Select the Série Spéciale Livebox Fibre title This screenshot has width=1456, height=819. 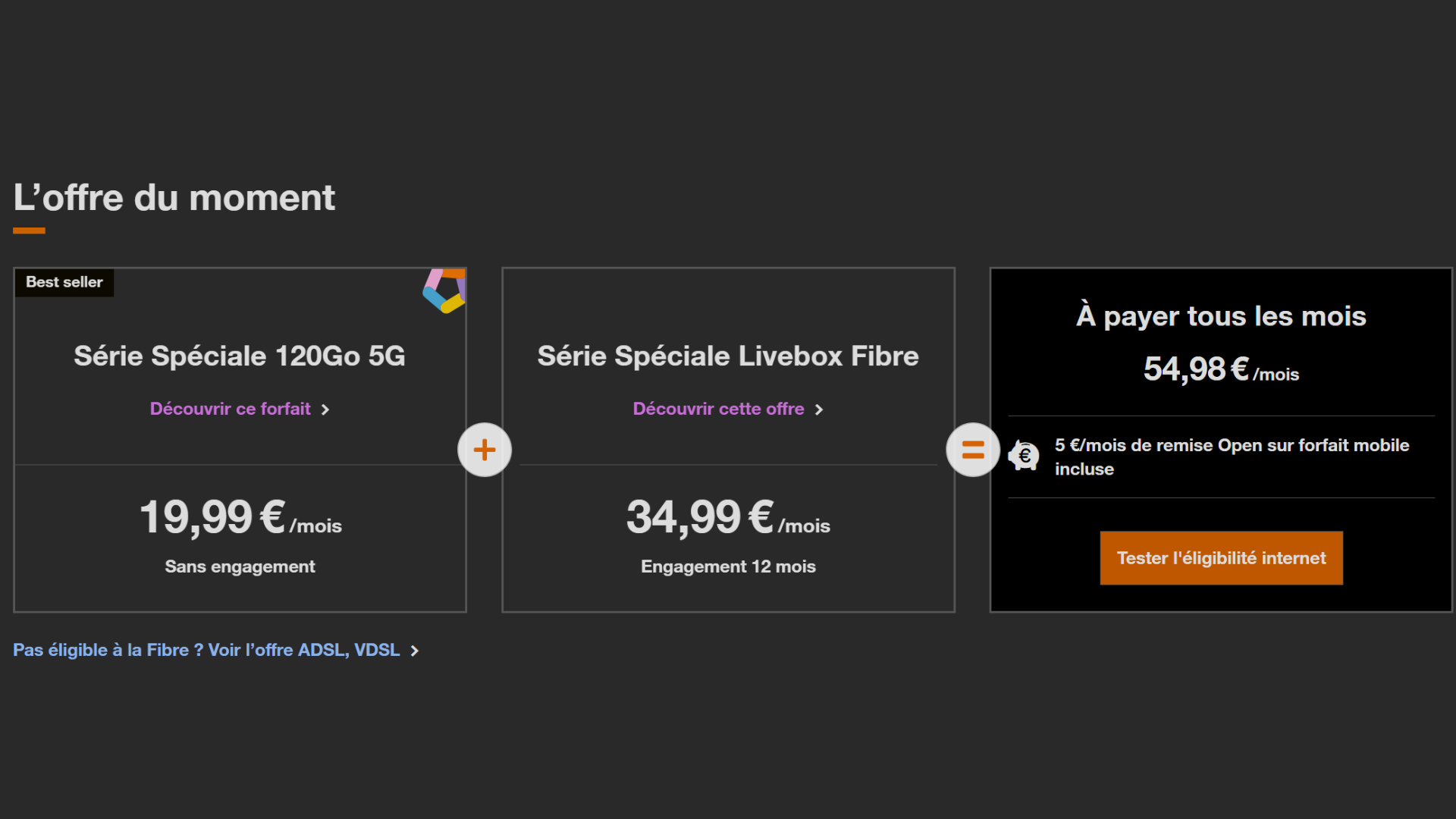(728, 356)
